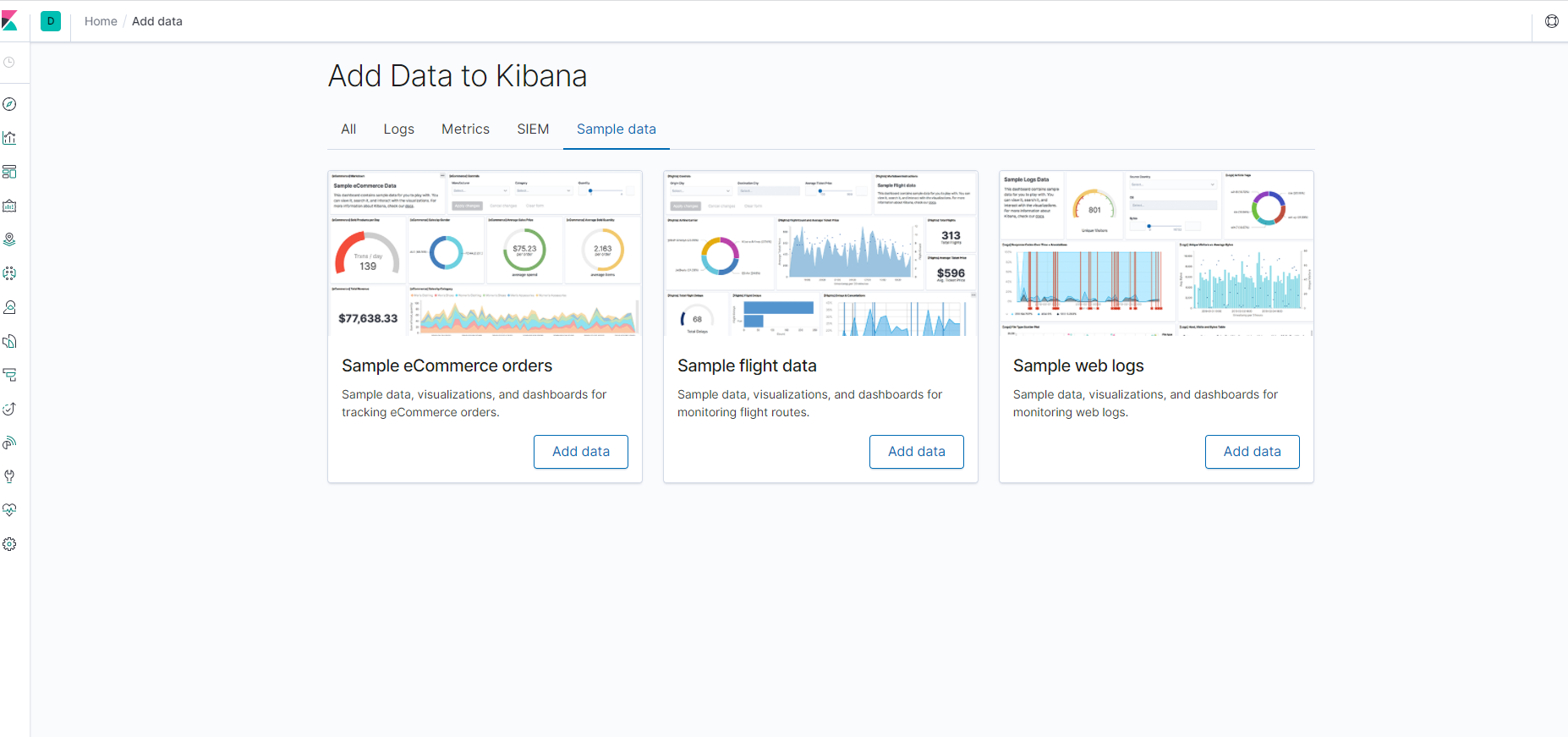
Task: Open the help menu icon at top right
Action: point(1551,21)
